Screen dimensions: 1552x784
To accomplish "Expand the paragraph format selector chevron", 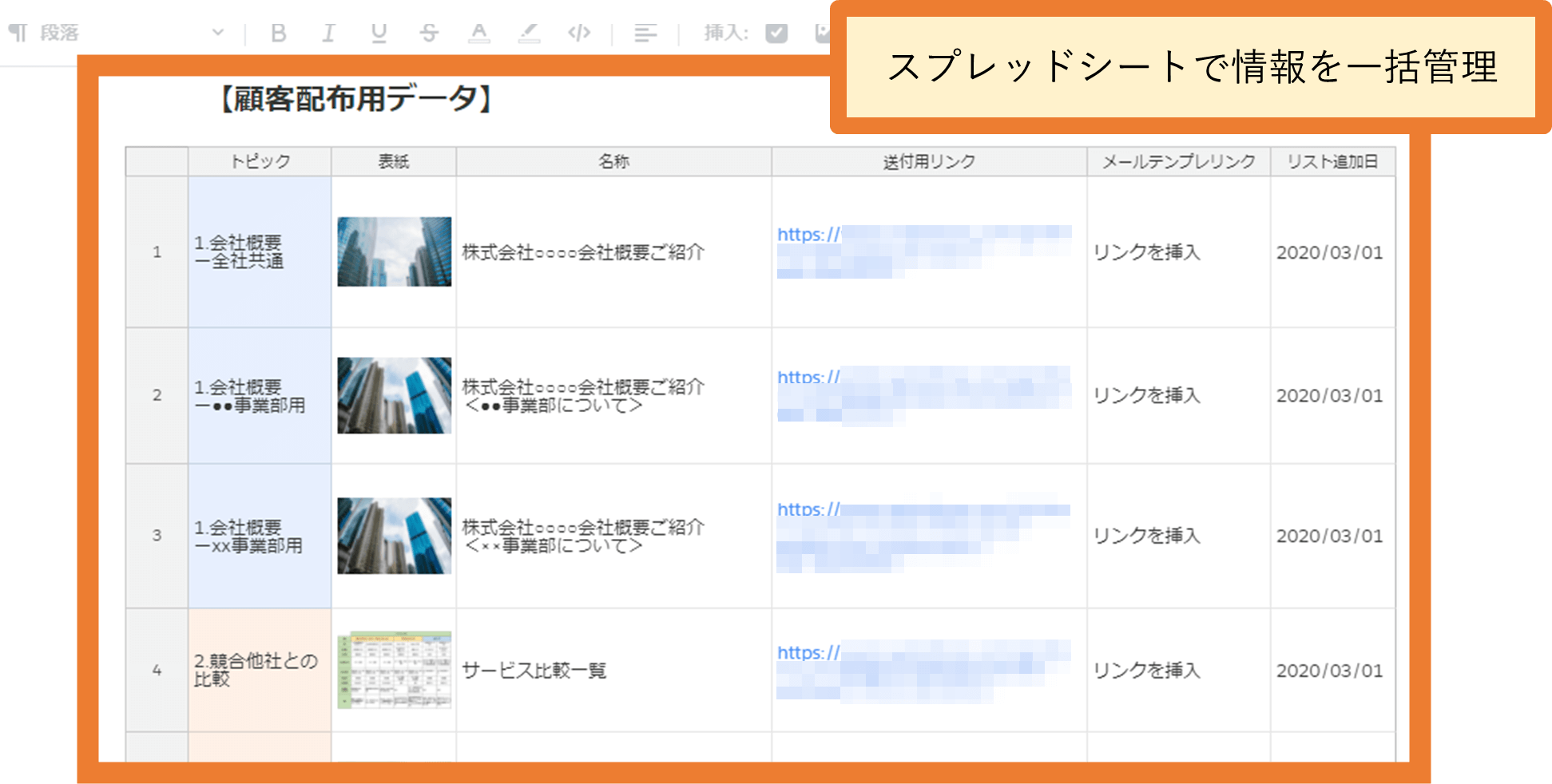I will point(216,34).
